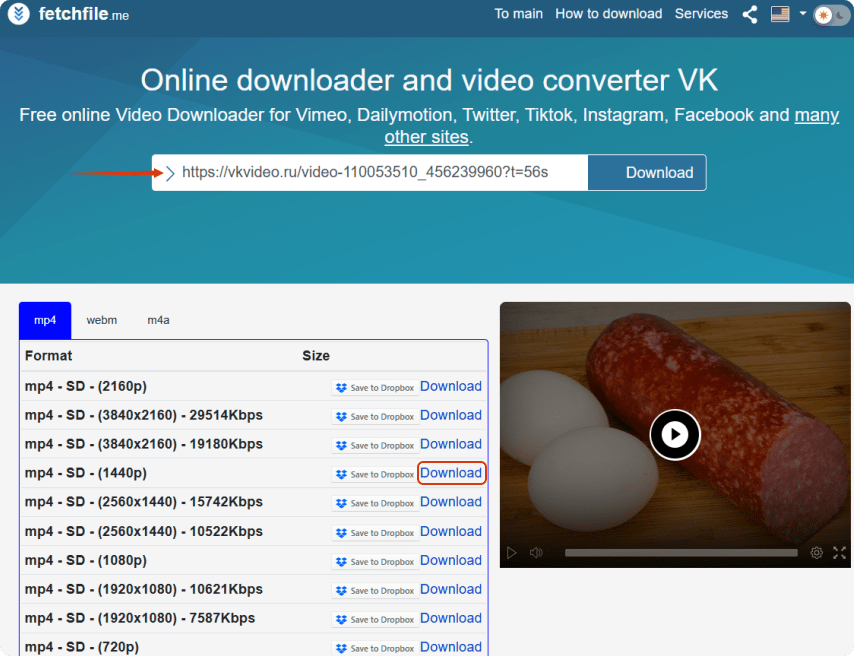The image size is (854, 656).
Task: Focus the video URL input field
Action: coord(380,173)
